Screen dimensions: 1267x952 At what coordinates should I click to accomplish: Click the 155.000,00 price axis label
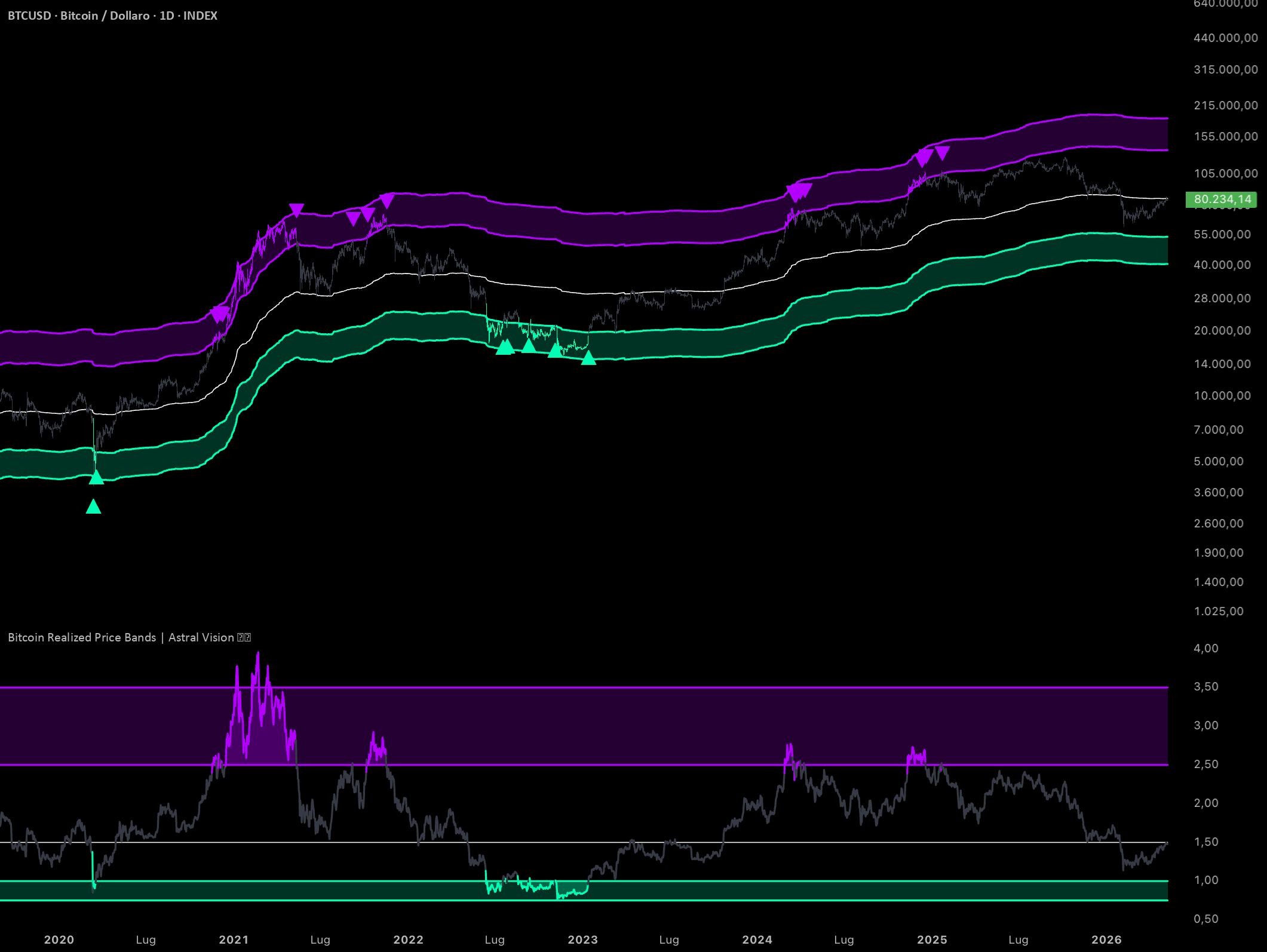tap(1225, 136)
